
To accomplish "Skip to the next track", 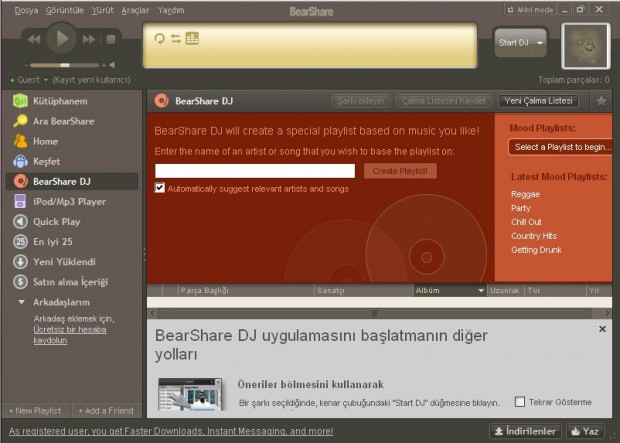I will coord(89,39).
